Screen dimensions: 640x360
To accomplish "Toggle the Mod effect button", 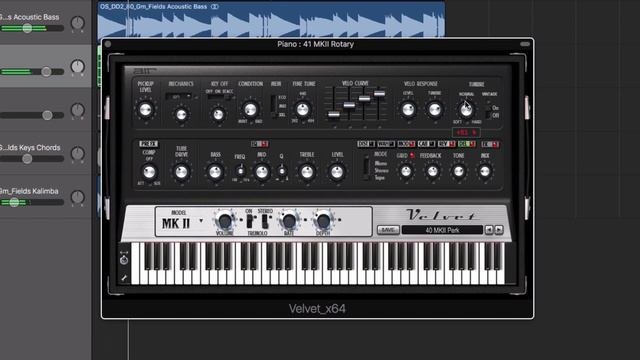I will (x=406, y=144).
